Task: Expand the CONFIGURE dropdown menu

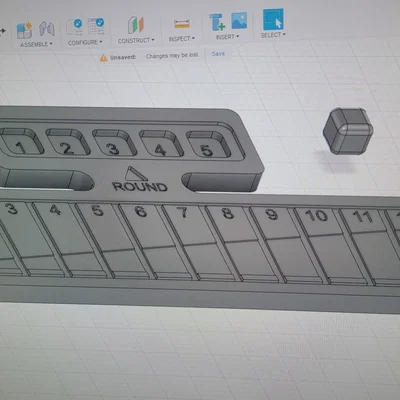Action: 85,43
